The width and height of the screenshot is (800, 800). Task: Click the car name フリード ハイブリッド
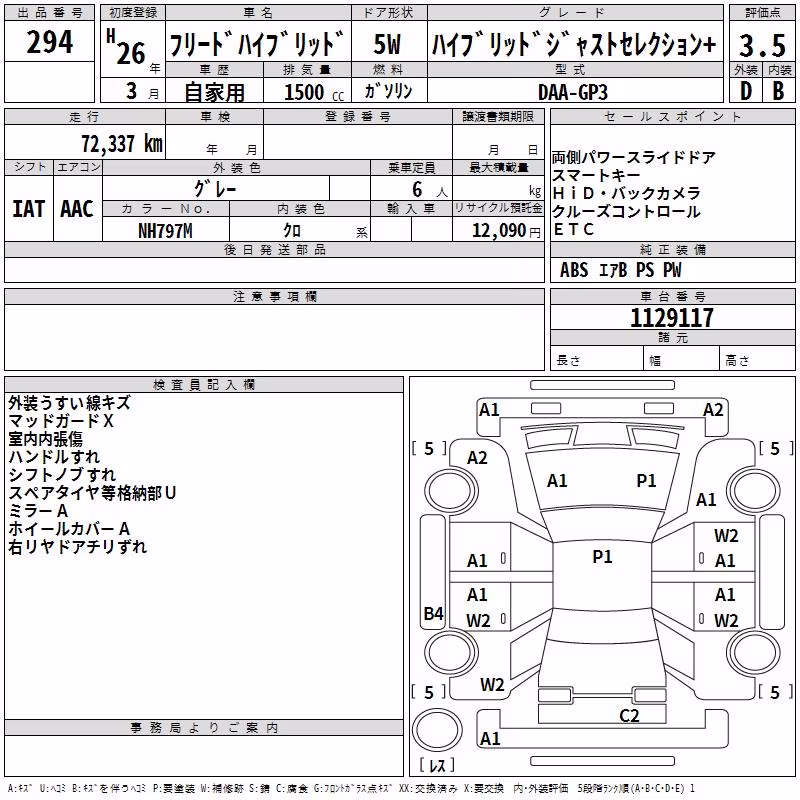[x=257, y=44]
